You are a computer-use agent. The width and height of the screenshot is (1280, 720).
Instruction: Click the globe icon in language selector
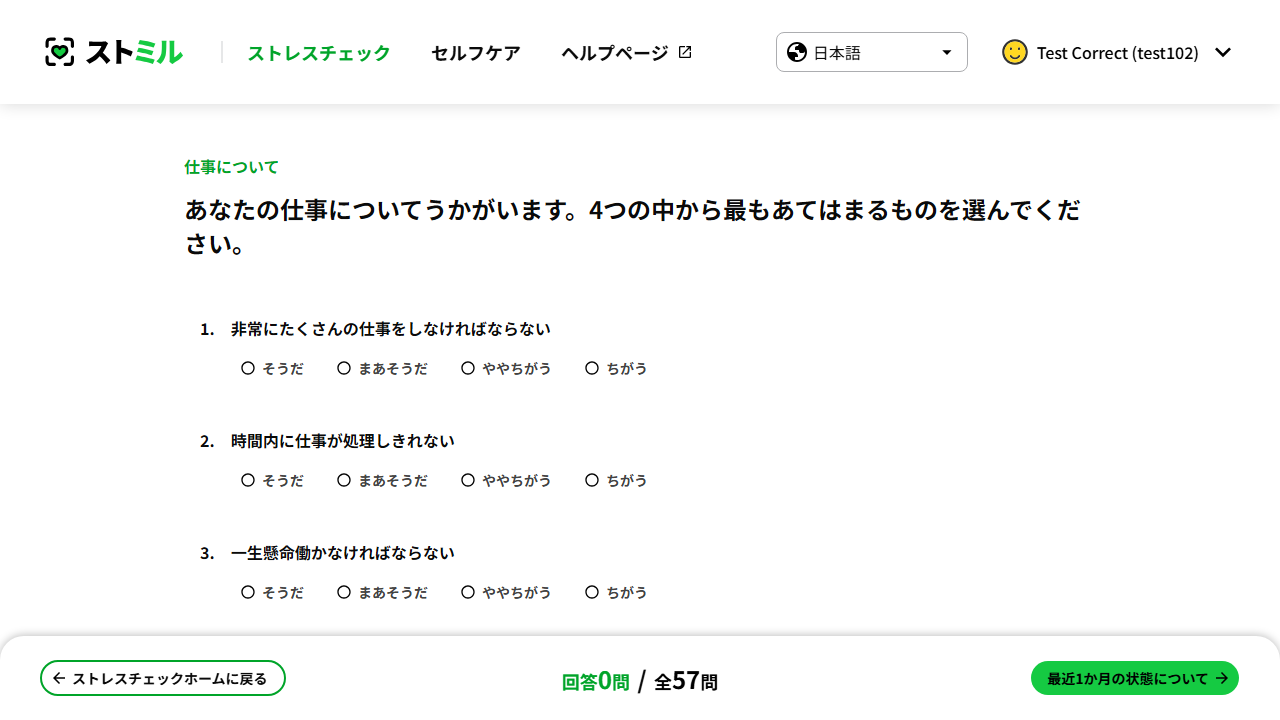(x=796, y=51)
